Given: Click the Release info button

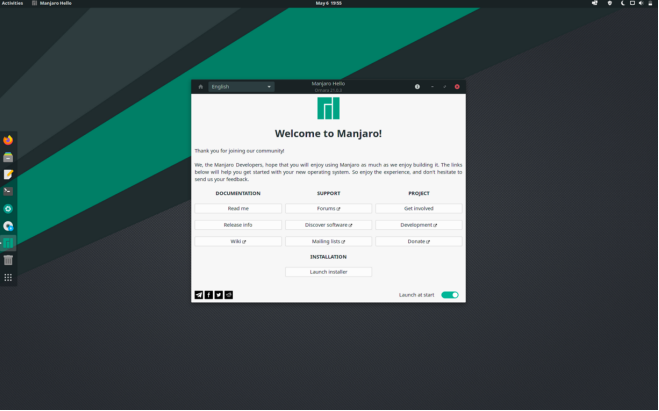Looking at the screenshot, I should pos(238,225).
